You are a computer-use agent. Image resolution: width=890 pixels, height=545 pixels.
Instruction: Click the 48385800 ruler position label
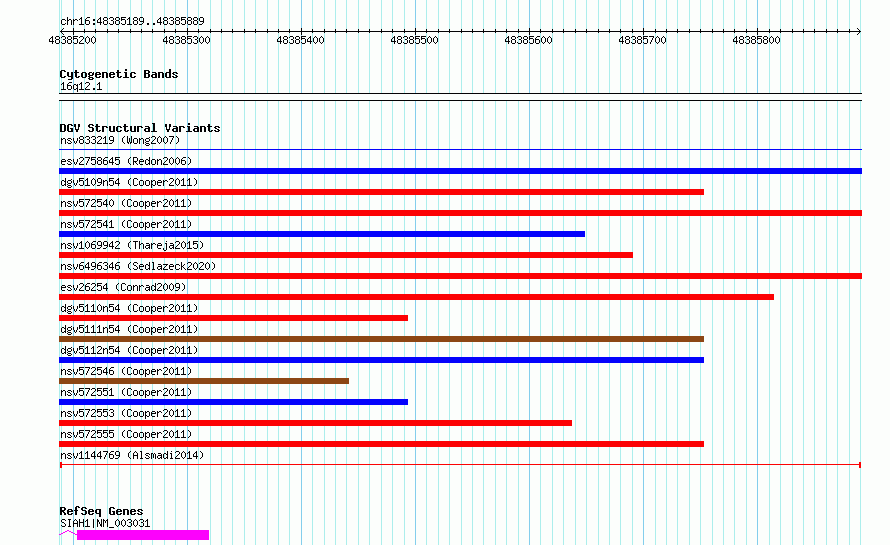tap(757, 40)
